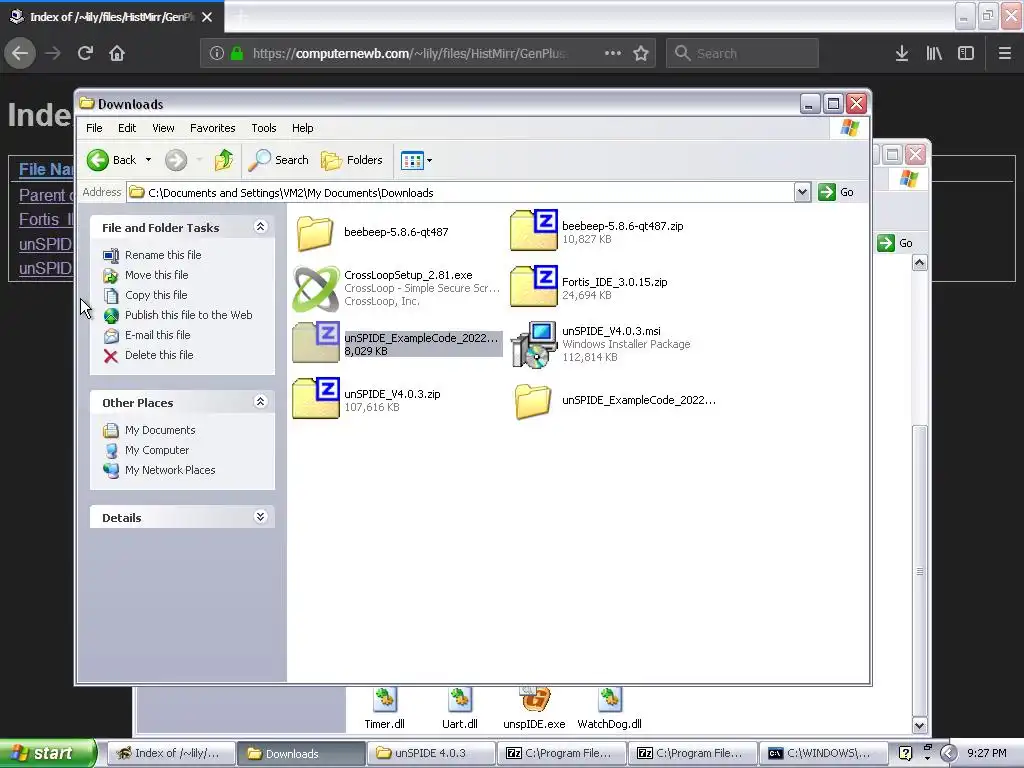This screenshot has height=768, width=1024.
Task: Open the Back history dropdown arrow
Action: 148,160
